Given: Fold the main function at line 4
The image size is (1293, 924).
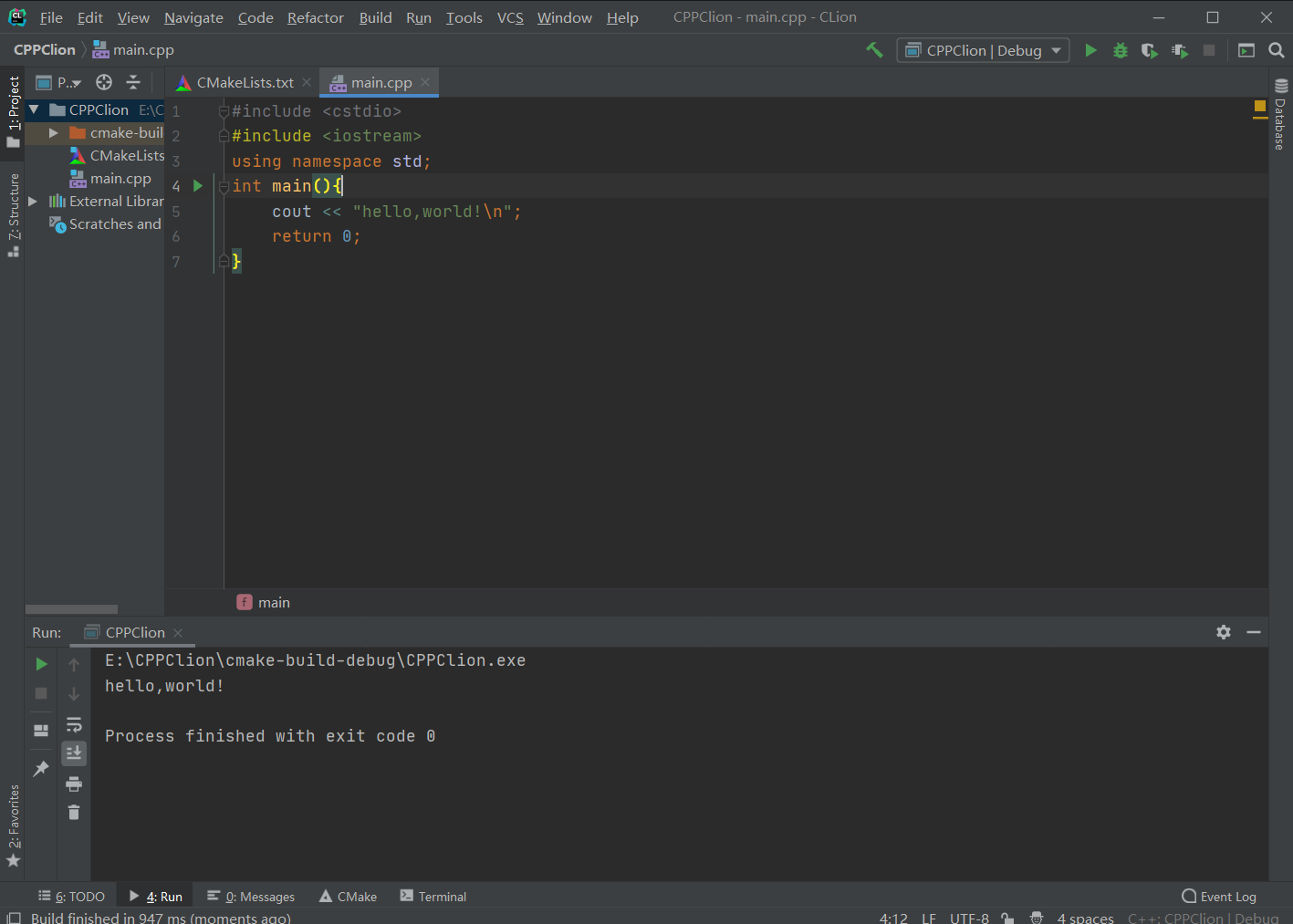Looking at the screenshot, I should (224, 186).
